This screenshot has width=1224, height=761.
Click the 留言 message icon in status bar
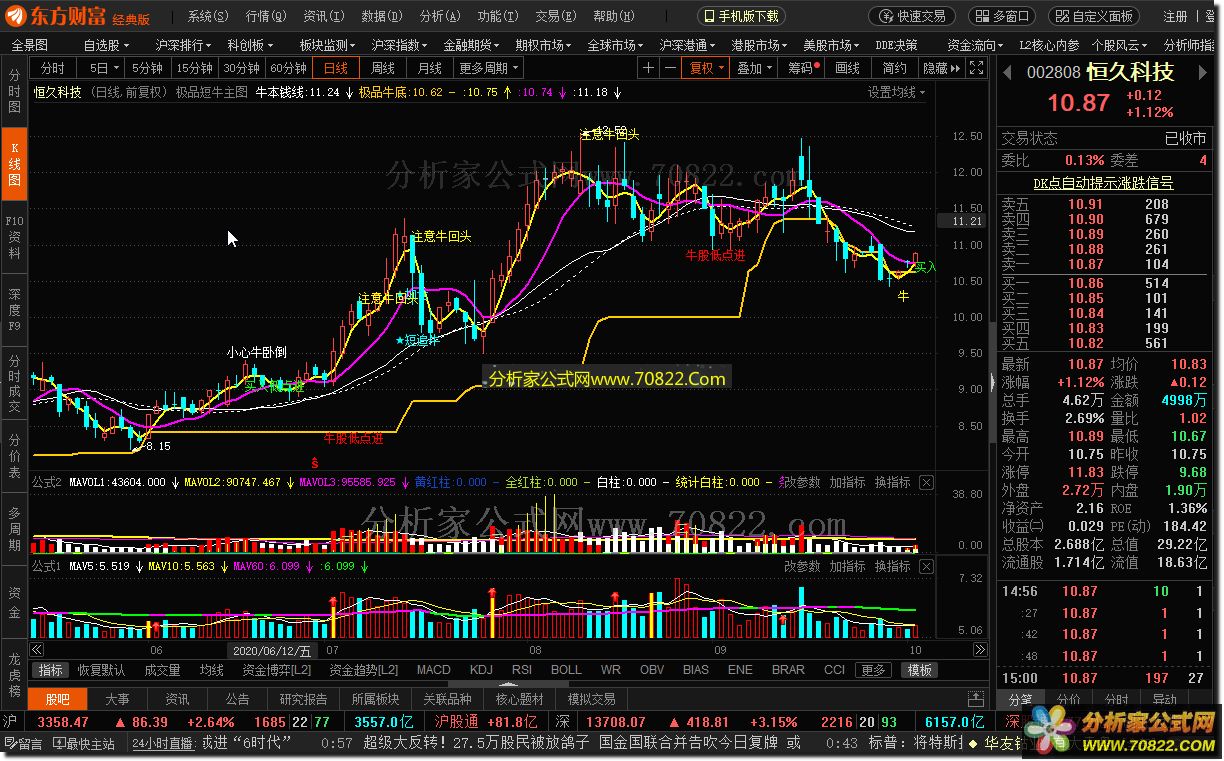22,743
